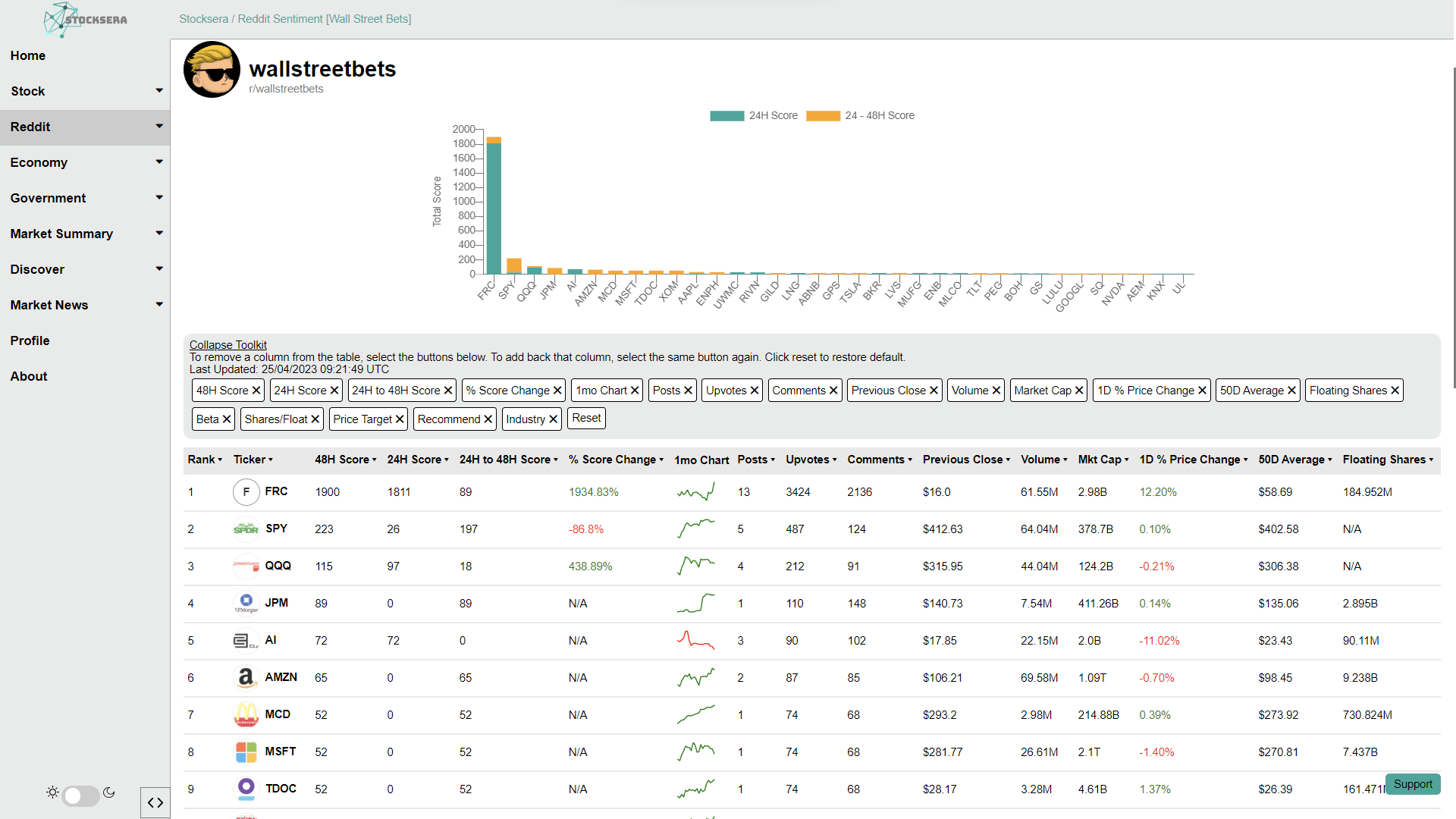Viewport: 1456px width, 819px height.
Task: Click the sidebar collapse code-arrows icon
Action: [x=155, y=802]
